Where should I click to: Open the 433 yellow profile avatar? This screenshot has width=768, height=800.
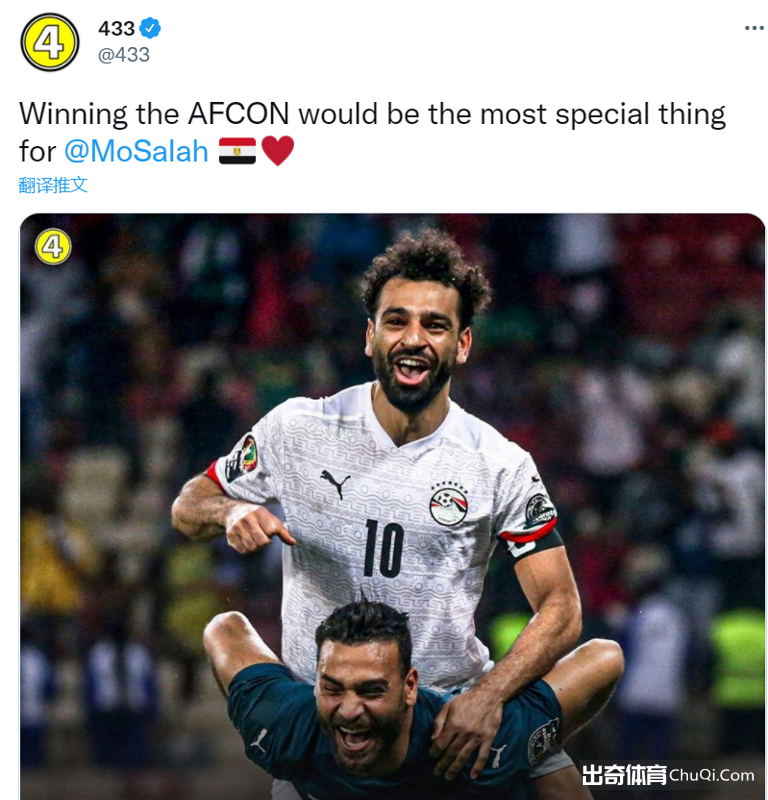click(49, 42)
